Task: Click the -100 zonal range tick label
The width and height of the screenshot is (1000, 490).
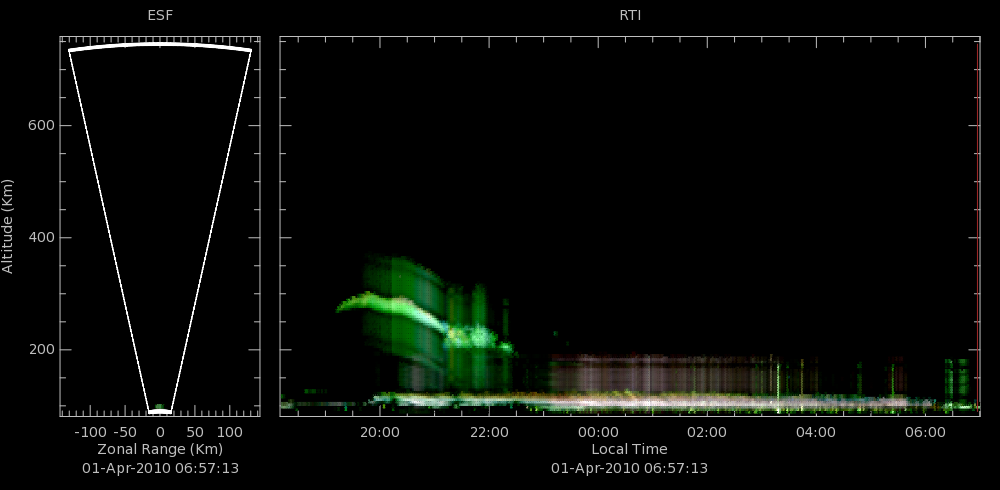Action: (89, 433)
